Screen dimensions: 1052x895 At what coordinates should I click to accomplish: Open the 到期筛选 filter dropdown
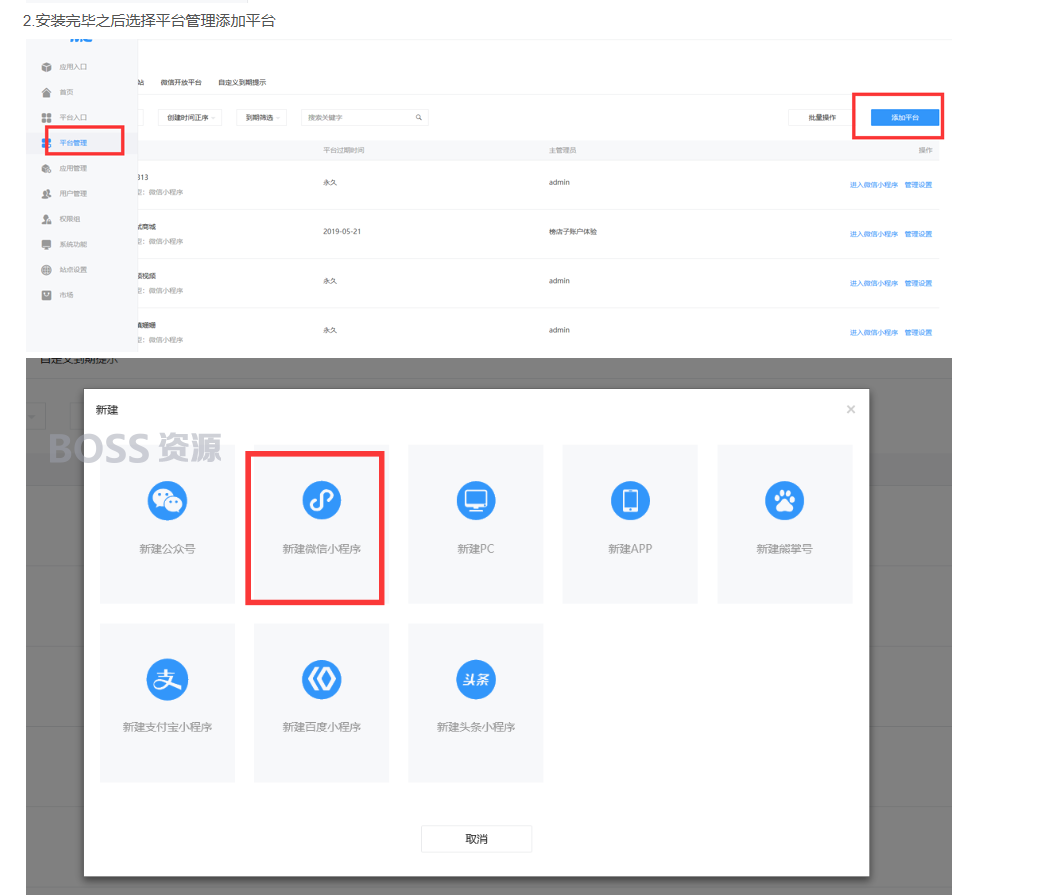coord(262,117)
